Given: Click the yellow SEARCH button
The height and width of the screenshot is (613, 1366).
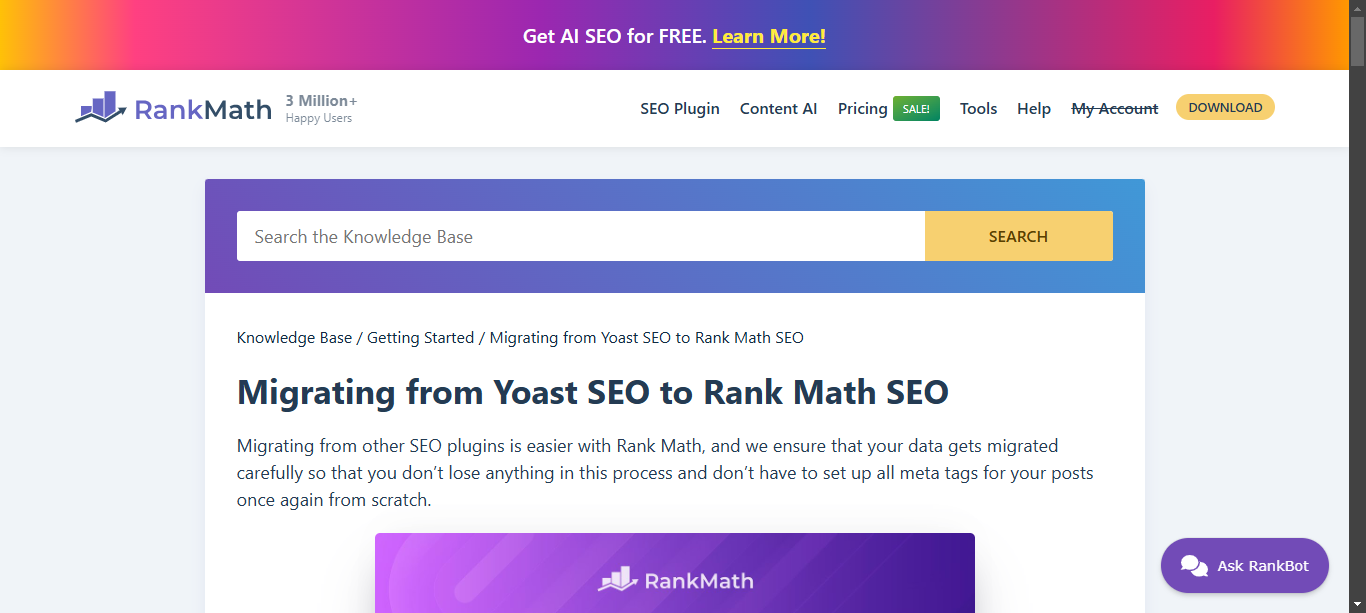Looking at the screenshot, I should [x=1018, y=236].
